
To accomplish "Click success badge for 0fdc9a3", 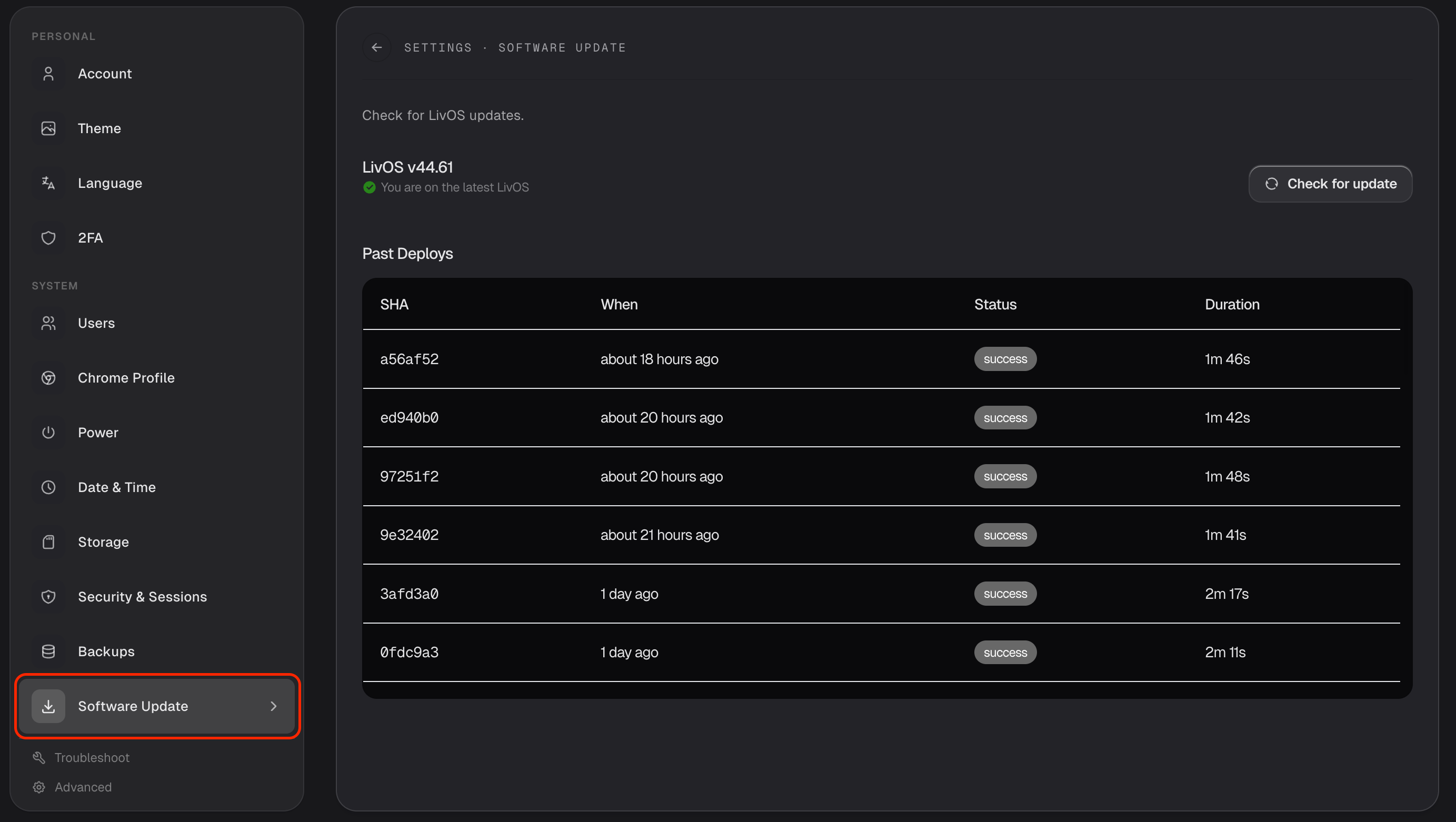I will click(x=1005, y=653).
